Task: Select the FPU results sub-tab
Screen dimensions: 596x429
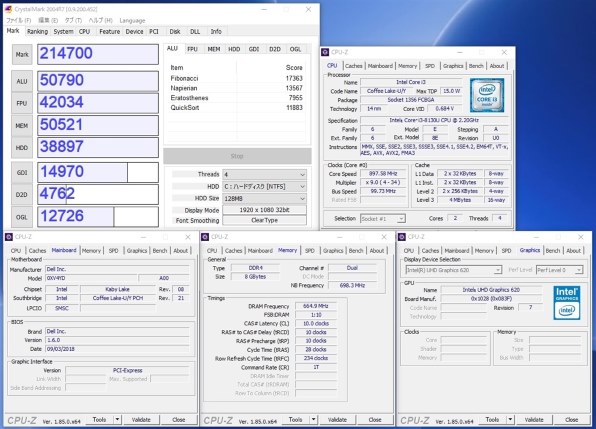Action: tap(192, 49)
